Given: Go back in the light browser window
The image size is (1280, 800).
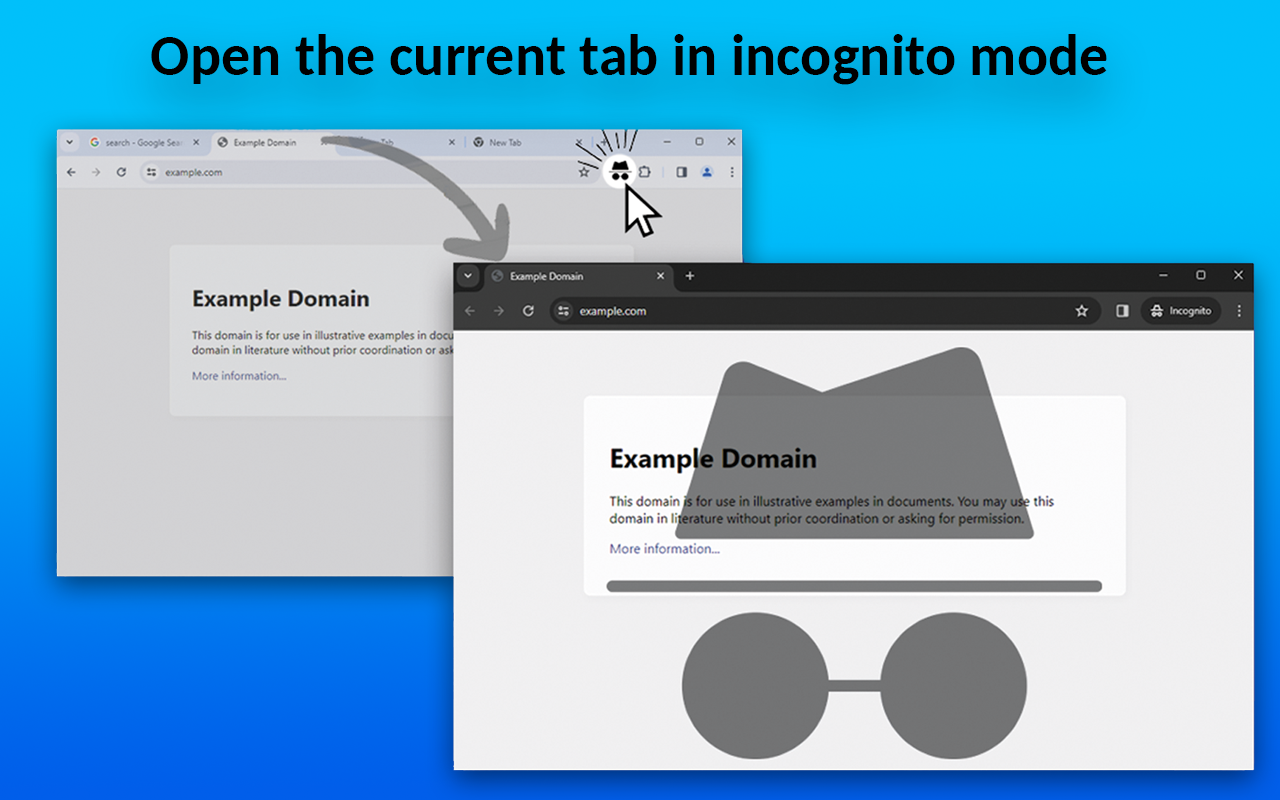Looking at the screenshot, I should point(71,172).
